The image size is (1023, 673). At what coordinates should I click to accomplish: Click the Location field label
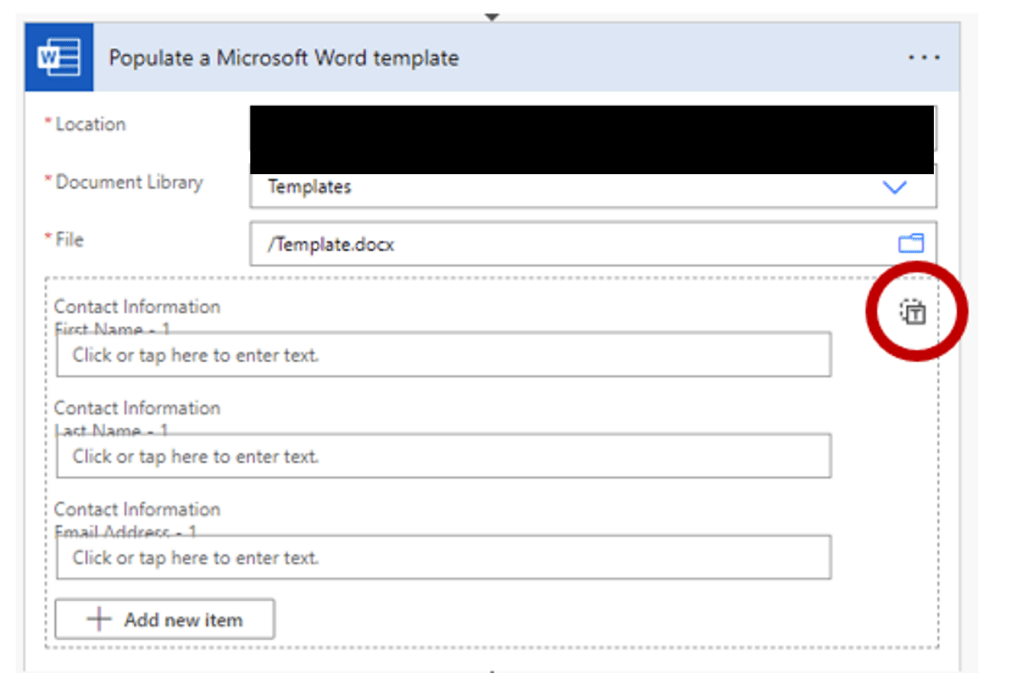[x=90, y=124]
